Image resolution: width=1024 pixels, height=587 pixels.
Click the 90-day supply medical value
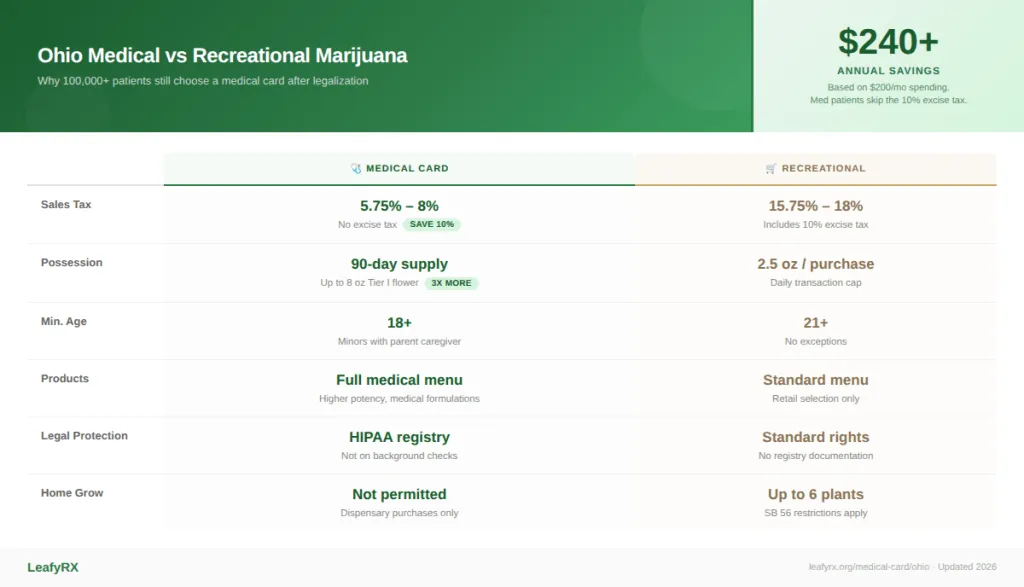point(399,264)
